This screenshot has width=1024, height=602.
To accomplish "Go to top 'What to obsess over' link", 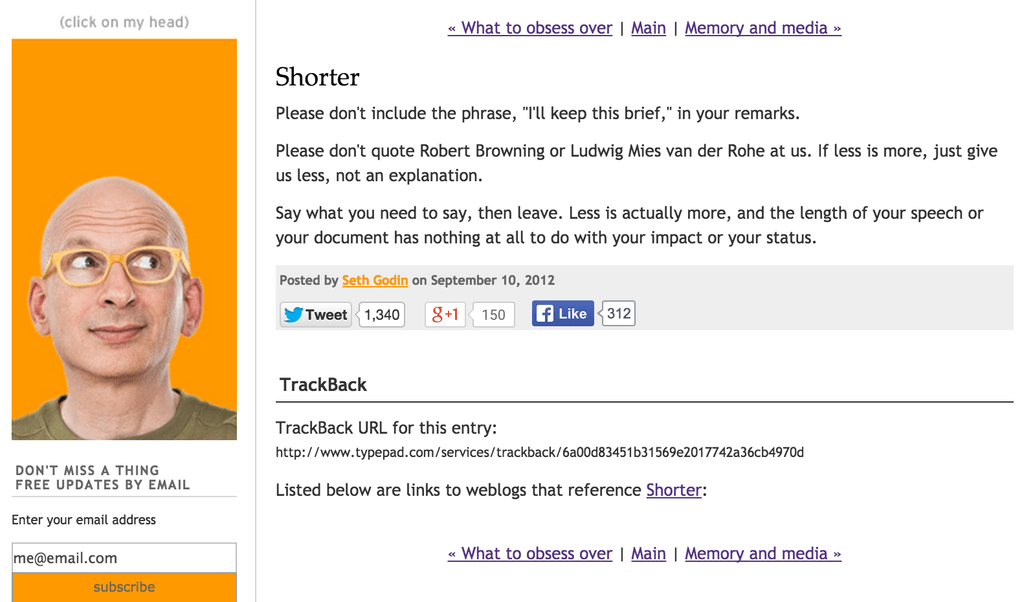I will tap(530, 28).
